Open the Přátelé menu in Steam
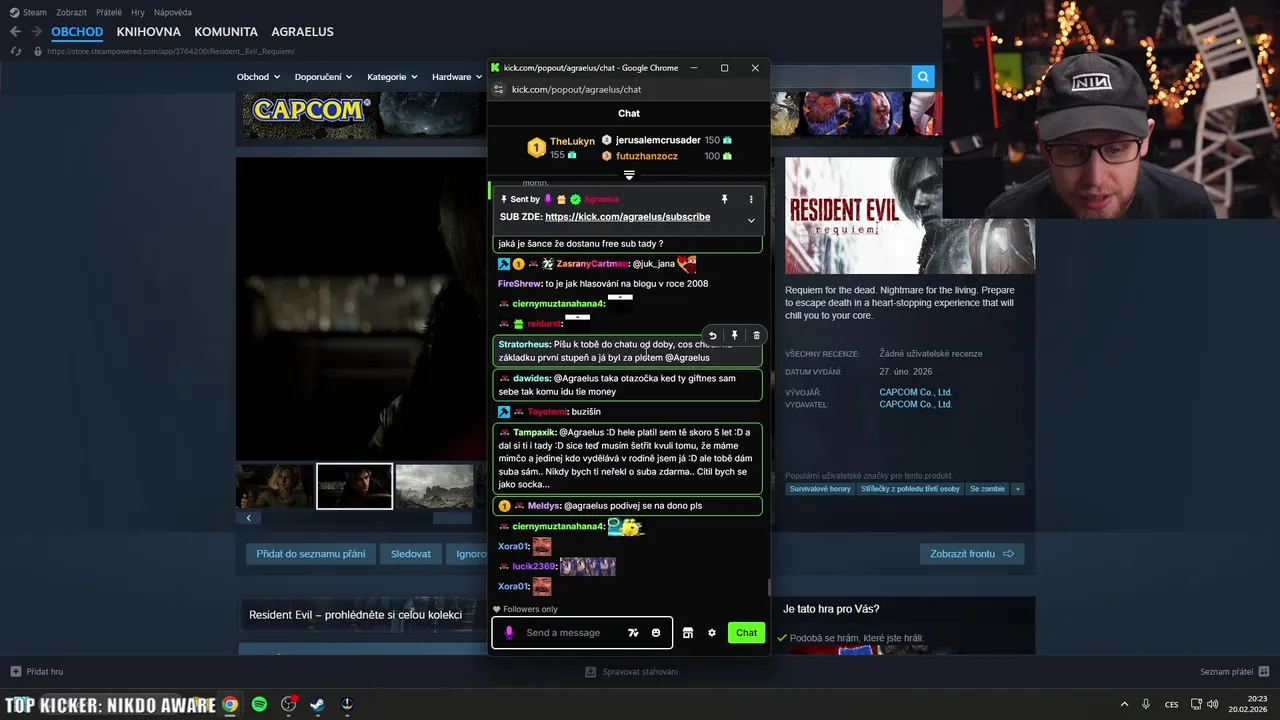 pos(109,13)
